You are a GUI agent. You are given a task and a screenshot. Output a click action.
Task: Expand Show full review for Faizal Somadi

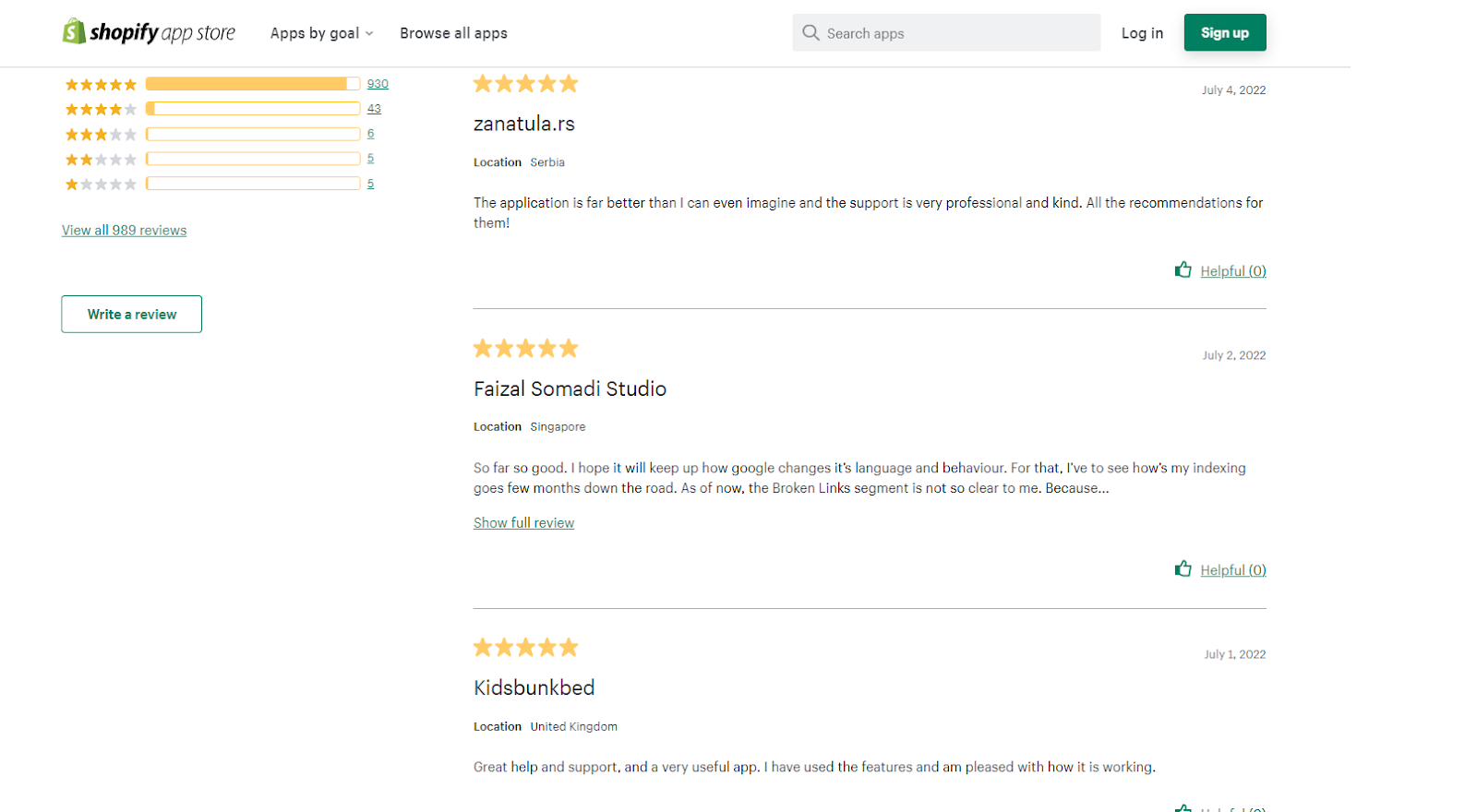click(523, 523)
